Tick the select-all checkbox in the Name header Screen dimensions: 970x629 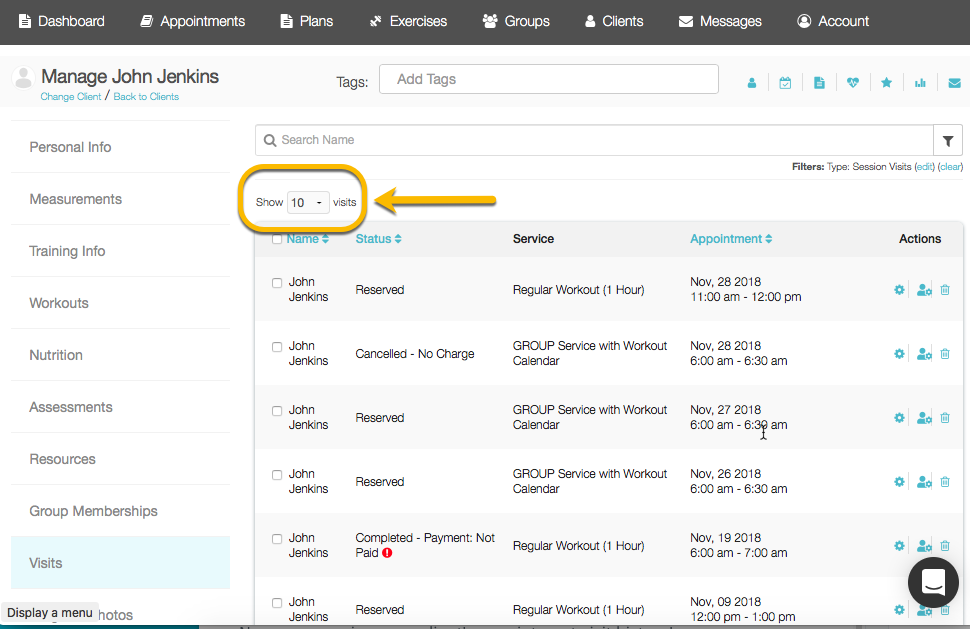pyautogui.click(x=277, y=238)
